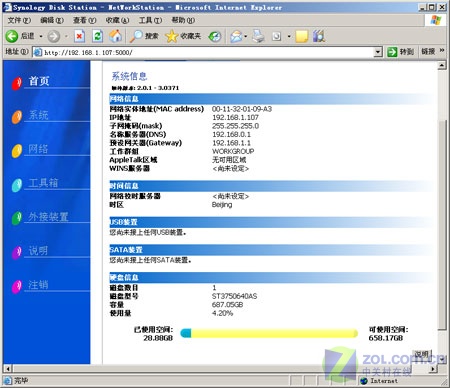Open 工具箱 section link
Image resolution: width=450 pixels, height=388 pixels.
point(43,183)
